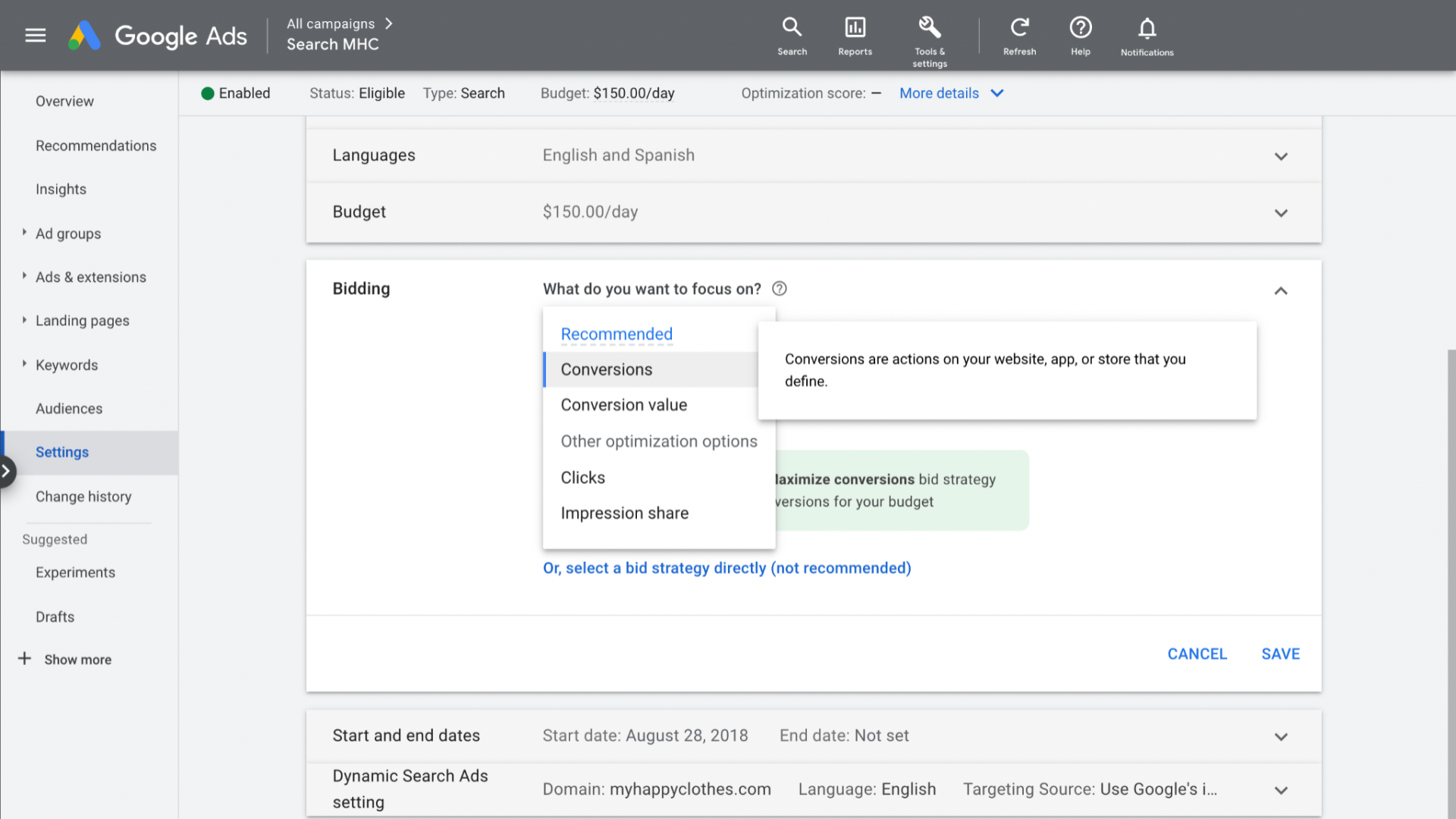This screenshot has width=1456, height=819.
Task: Click Show more in sidebar
Action: click(x=77, y=659)
